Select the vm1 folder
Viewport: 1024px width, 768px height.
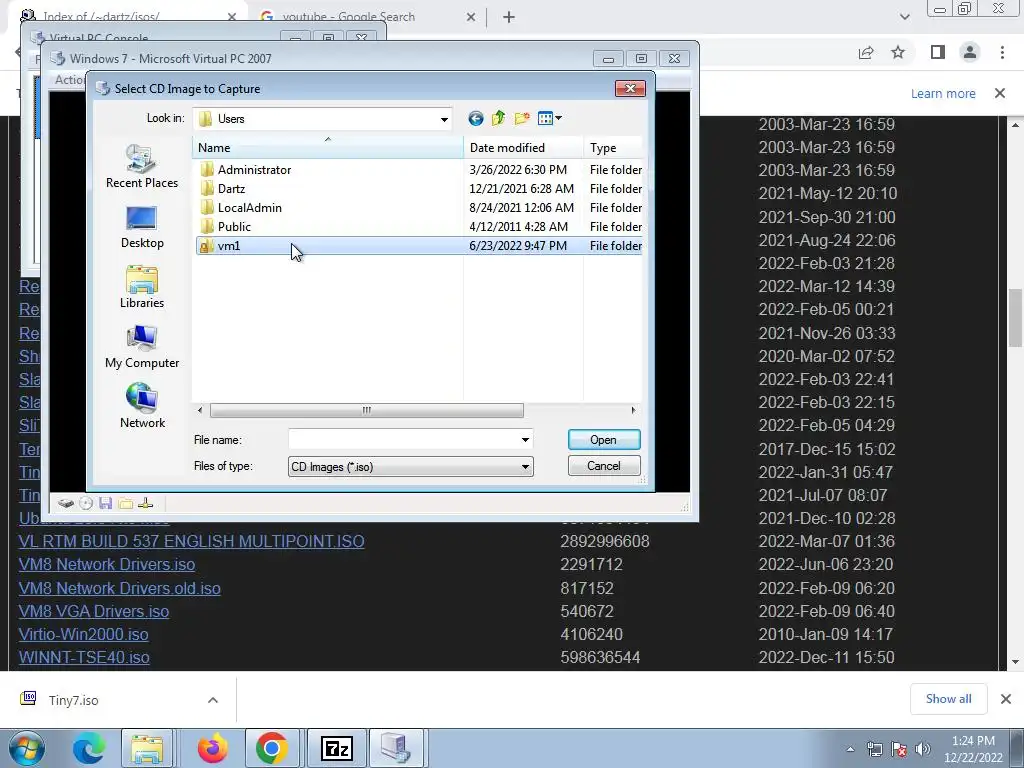coord(419,246)
